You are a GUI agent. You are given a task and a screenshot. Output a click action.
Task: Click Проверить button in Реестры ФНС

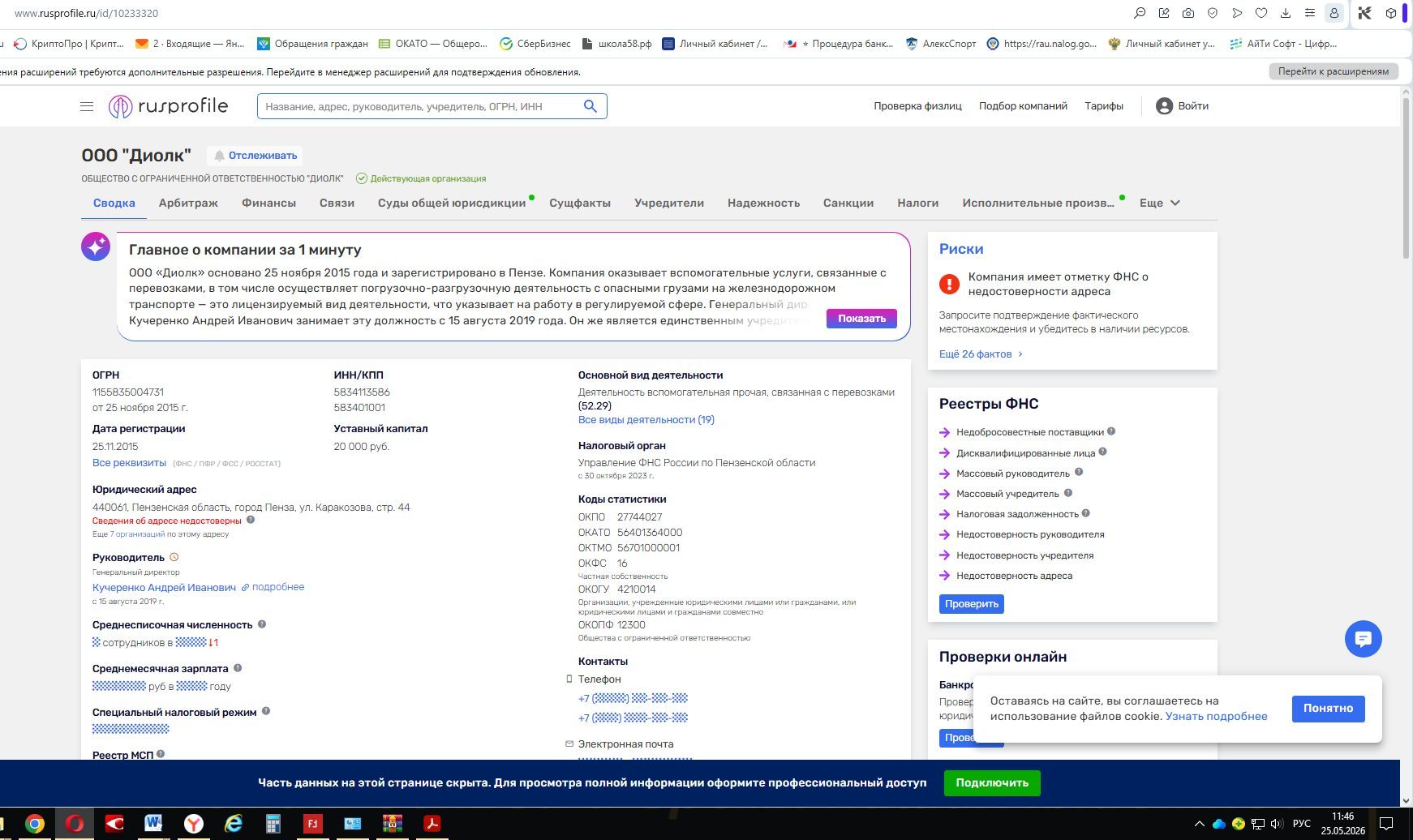972,604
